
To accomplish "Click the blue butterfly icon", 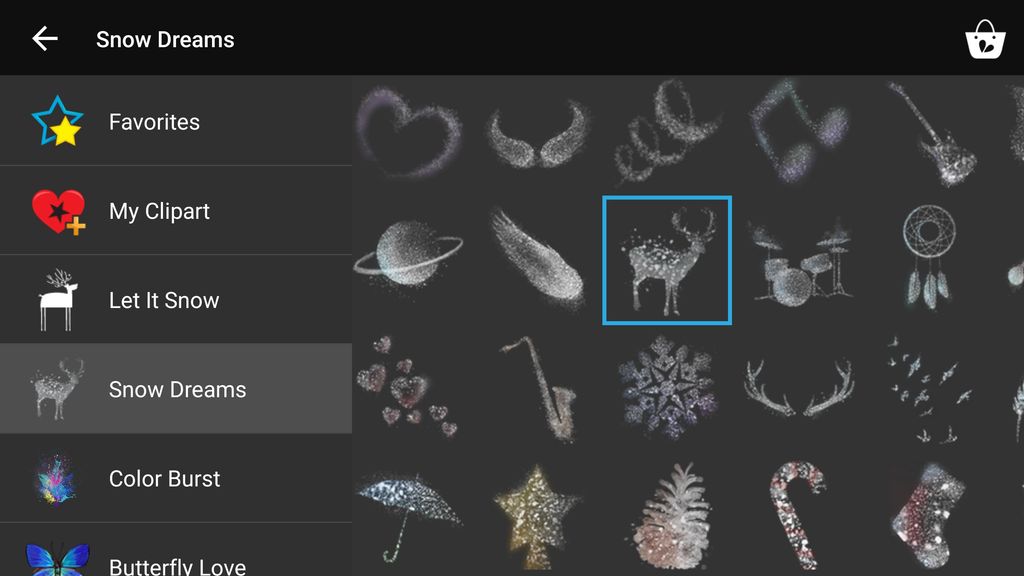I will pyautogui.click(x=57, y=558).
